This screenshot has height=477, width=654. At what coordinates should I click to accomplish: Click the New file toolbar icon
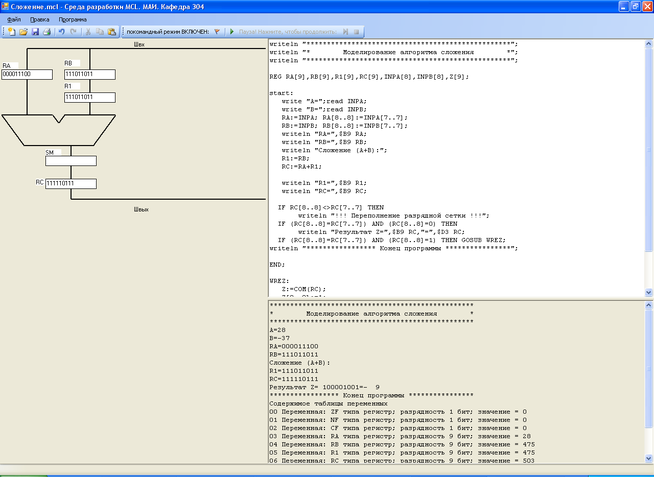[10, 32]
